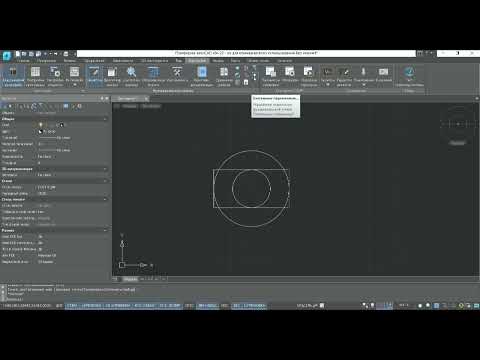Click the blue document icon ribbon button
Viewport: 480px width, 360px height.
coord(202,76)
